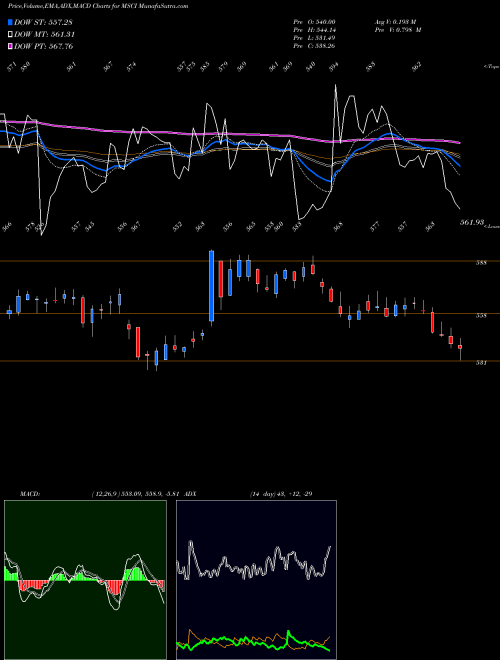
Task: Select the DOW MT value label
Action: click(44, 35)
